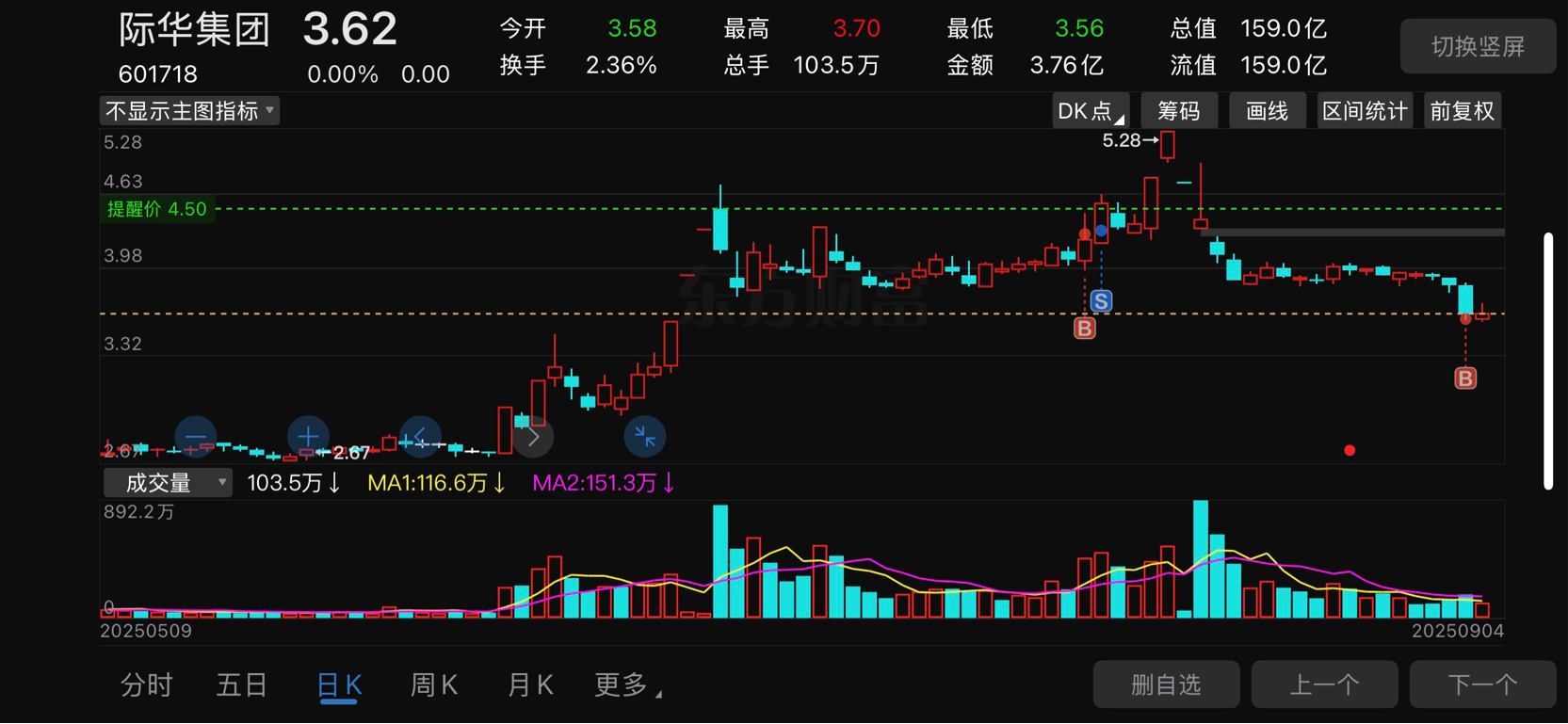Image resolution: width=1568 pixels, height=724 pixels.
Task: Click the scroll left chevron circle icon
Action: point(420,437)
